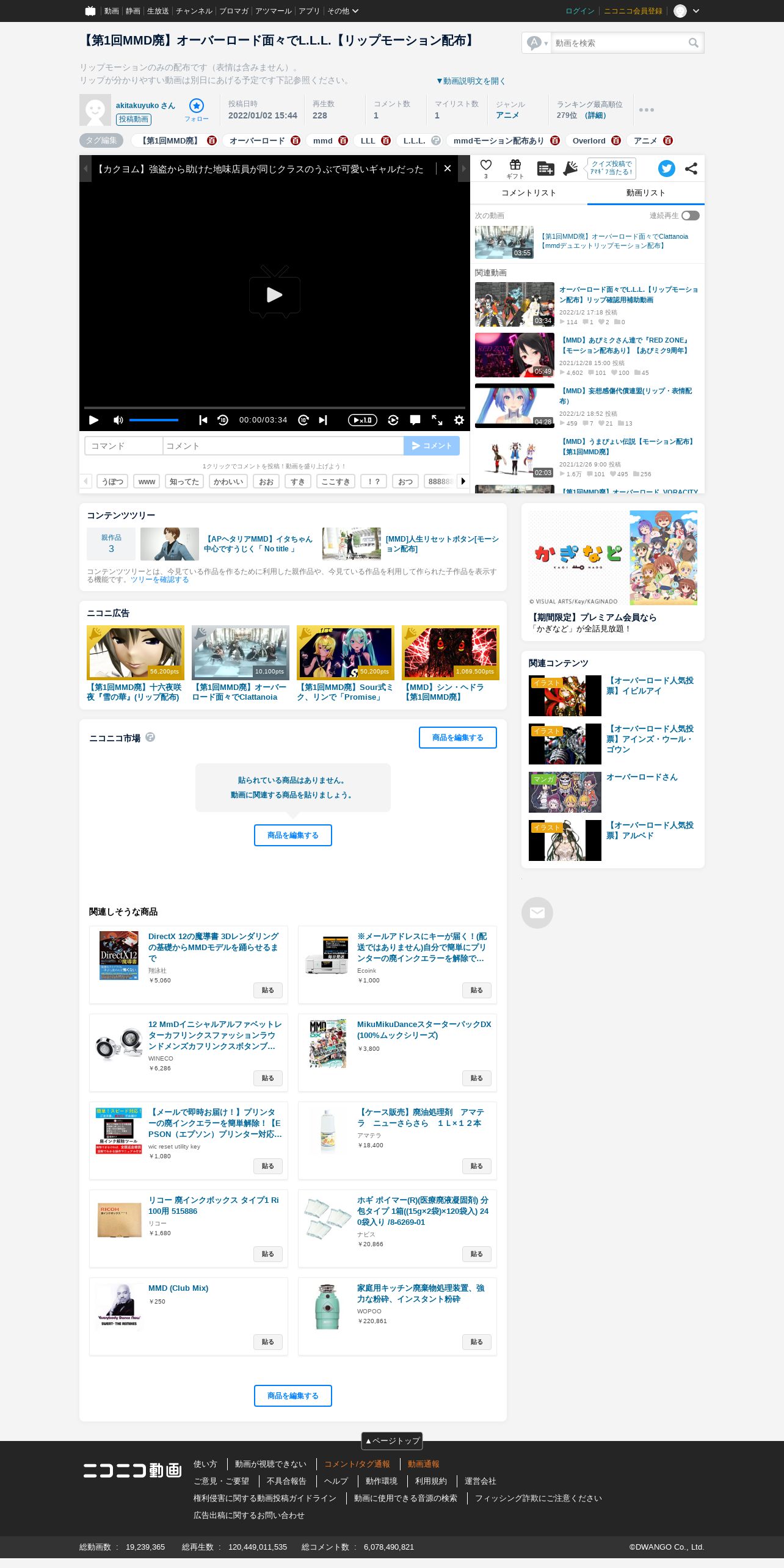This screenshot has width=784, height=1568.
Task: Jump up with ページトップ button
Action: click(392, 1441)
